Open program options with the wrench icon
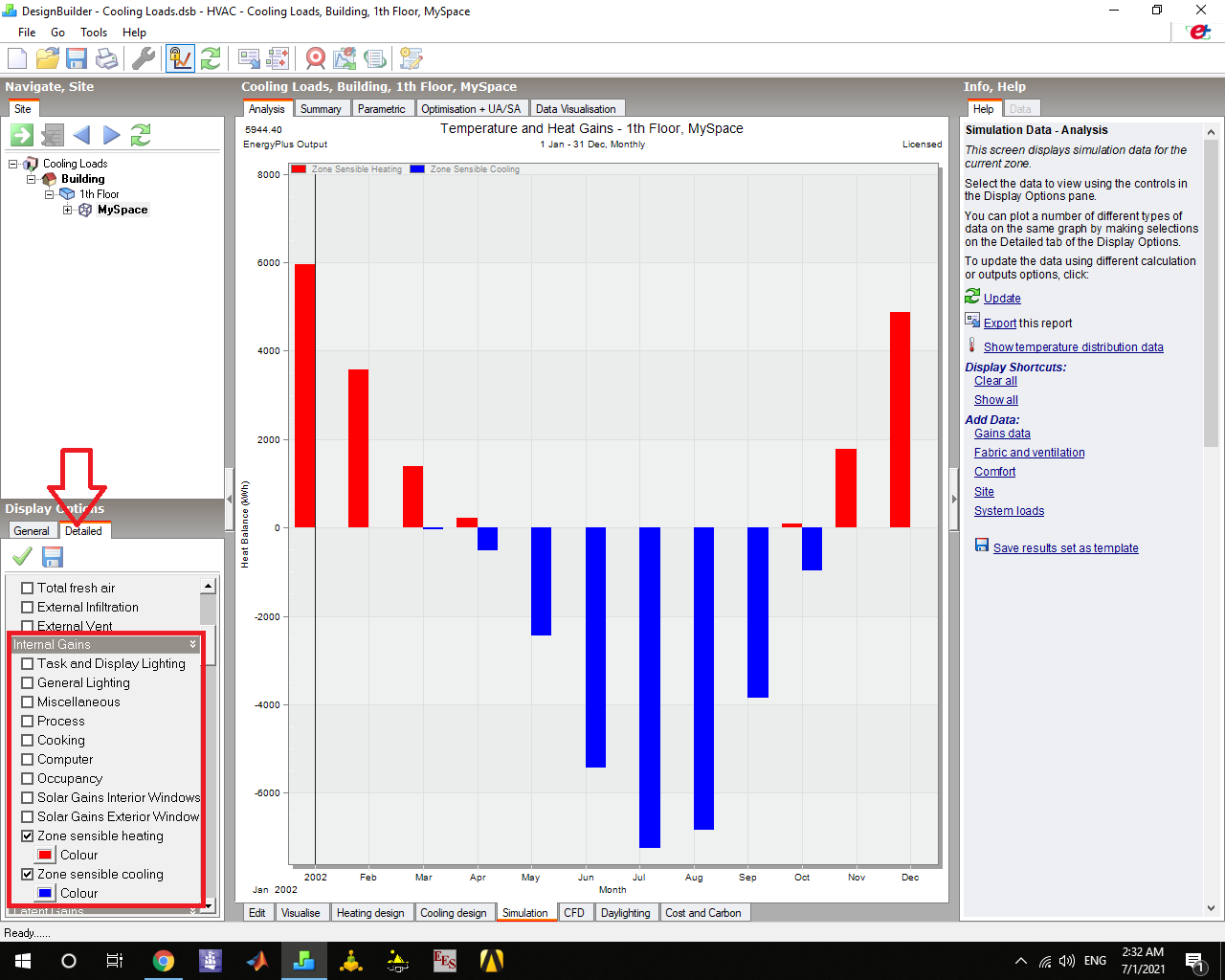The image size is (1225, 980). pyautogui.click(x=143, y=58)
